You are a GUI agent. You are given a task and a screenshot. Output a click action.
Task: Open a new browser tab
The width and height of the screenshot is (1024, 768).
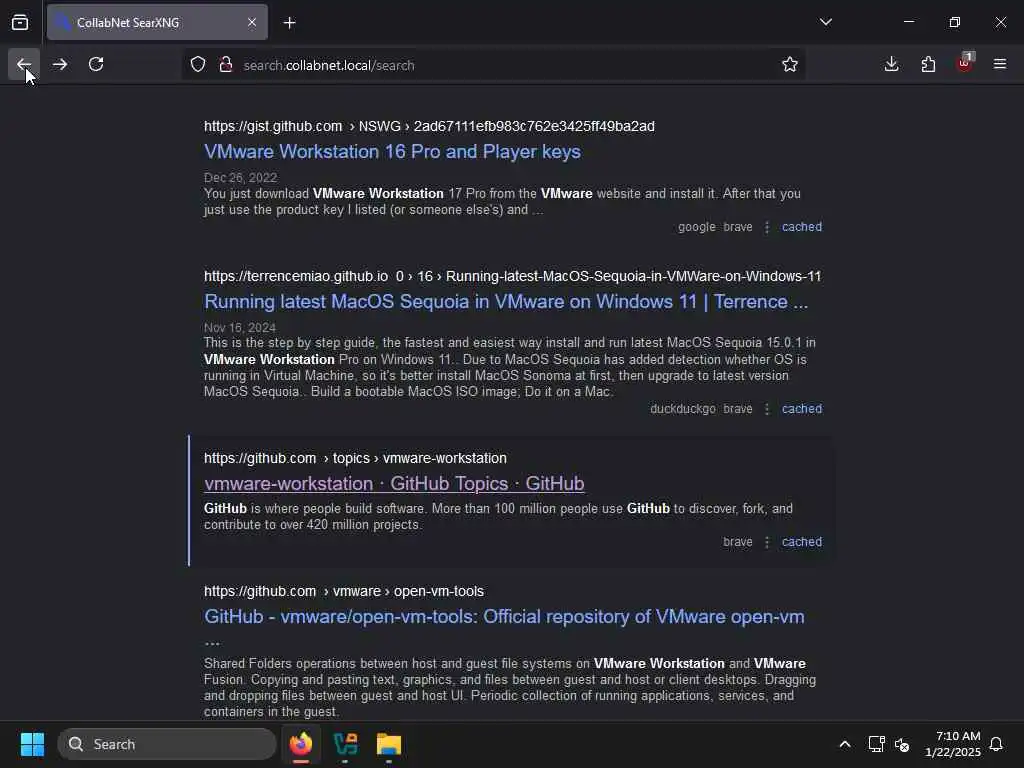289,23
